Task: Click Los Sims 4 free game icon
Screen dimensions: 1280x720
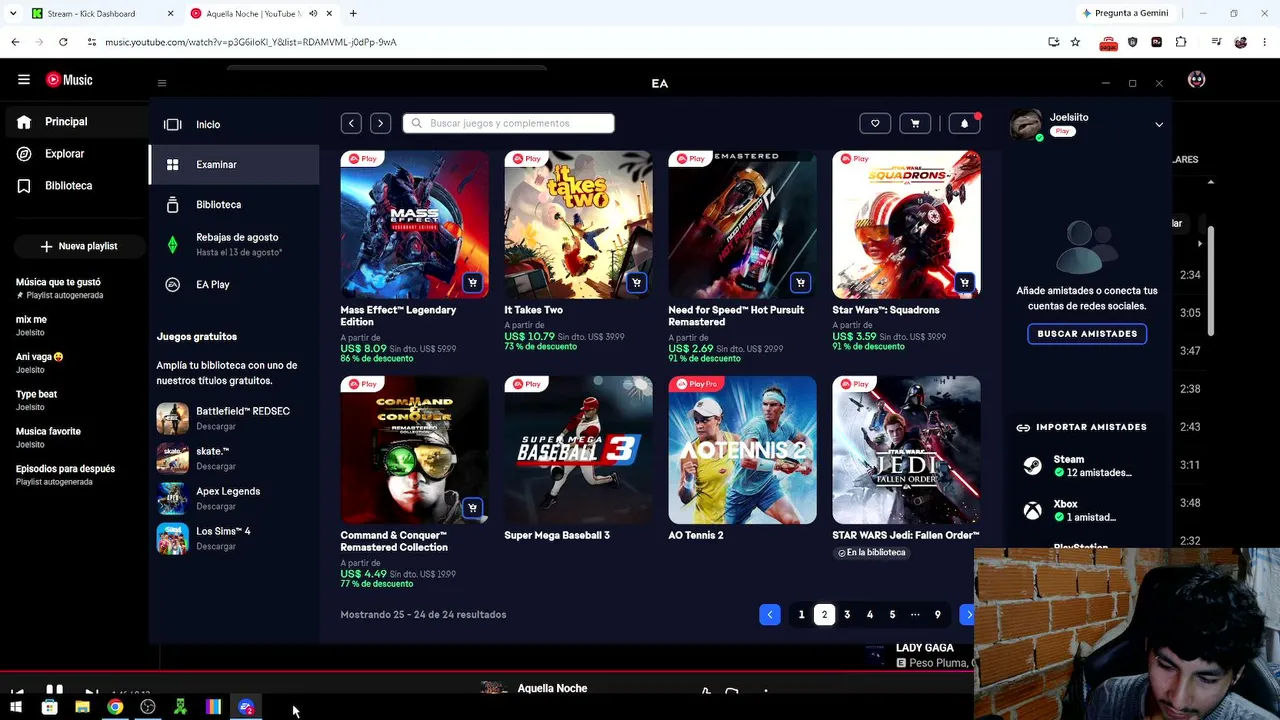Action: click(x=172, y=538)
